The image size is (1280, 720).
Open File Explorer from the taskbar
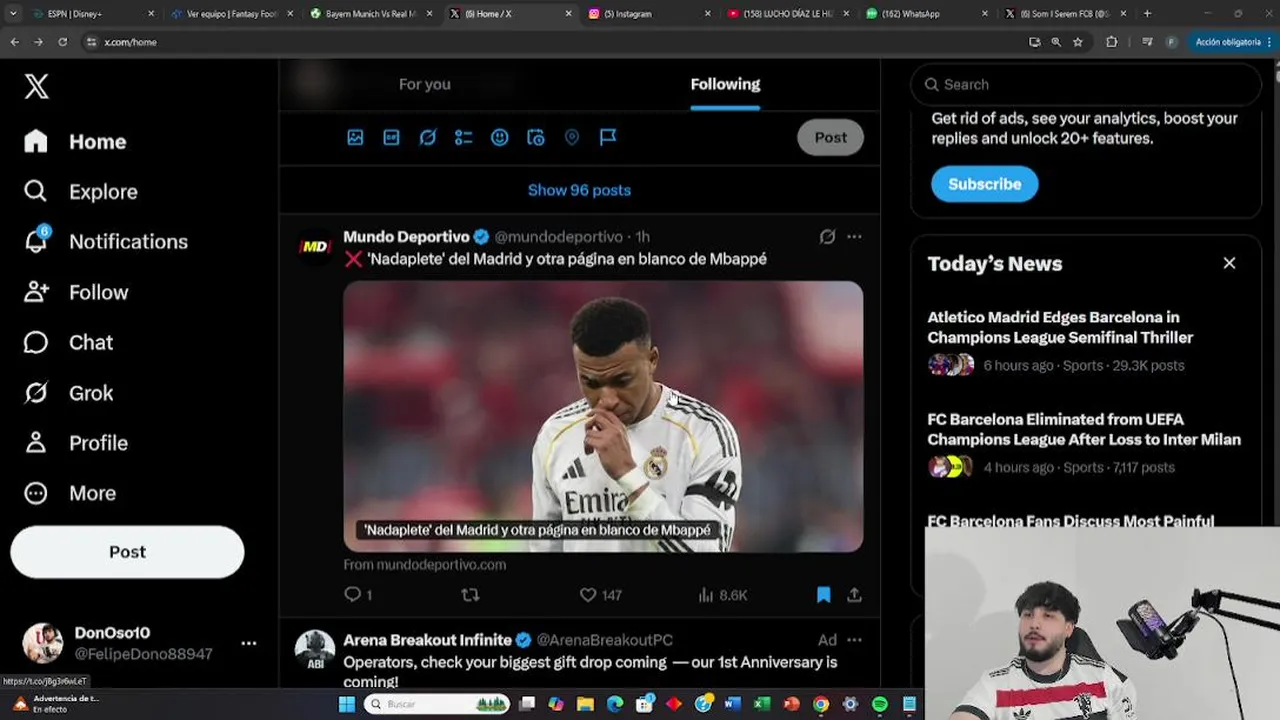[x=585, y=704]
